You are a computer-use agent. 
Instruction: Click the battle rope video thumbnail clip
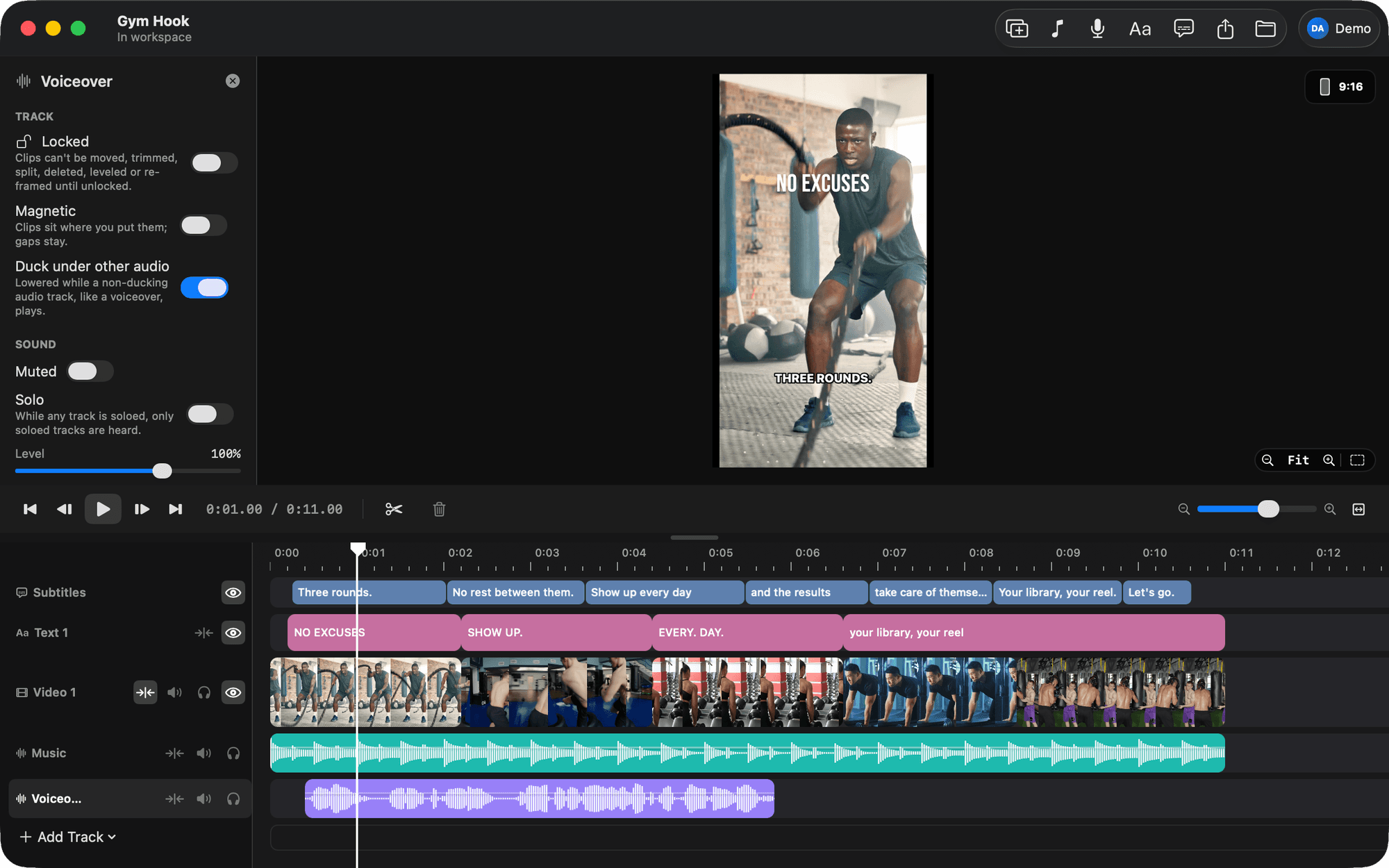pyautogui.click(x=365, y=692)
